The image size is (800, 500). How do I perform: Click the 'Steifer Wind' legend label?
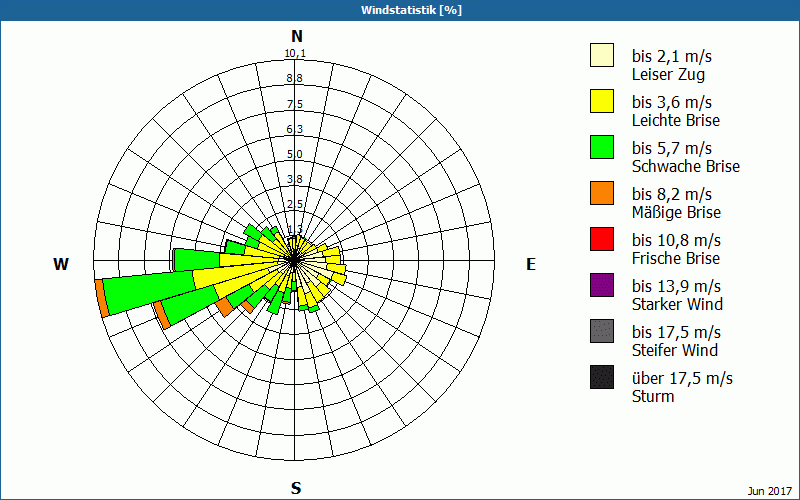(x=674, y=350)
